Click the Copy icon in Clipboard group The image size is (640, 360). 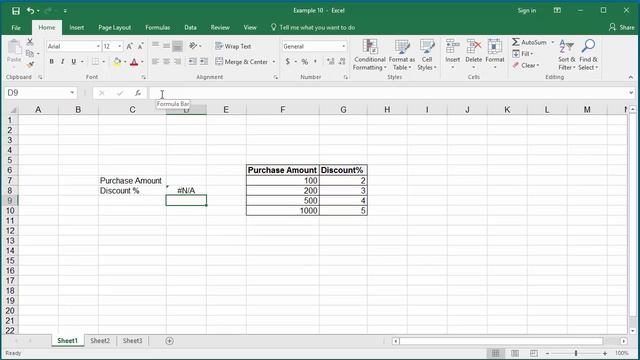[30, 53]
